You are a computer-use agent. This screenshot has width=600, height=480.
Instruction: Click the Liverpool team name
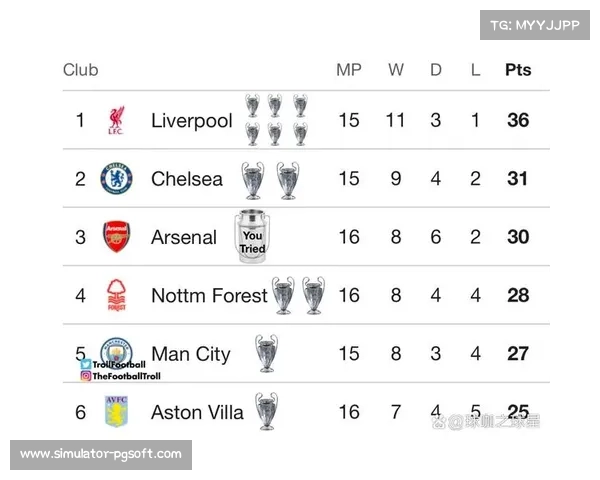click(x=191, y=121)
